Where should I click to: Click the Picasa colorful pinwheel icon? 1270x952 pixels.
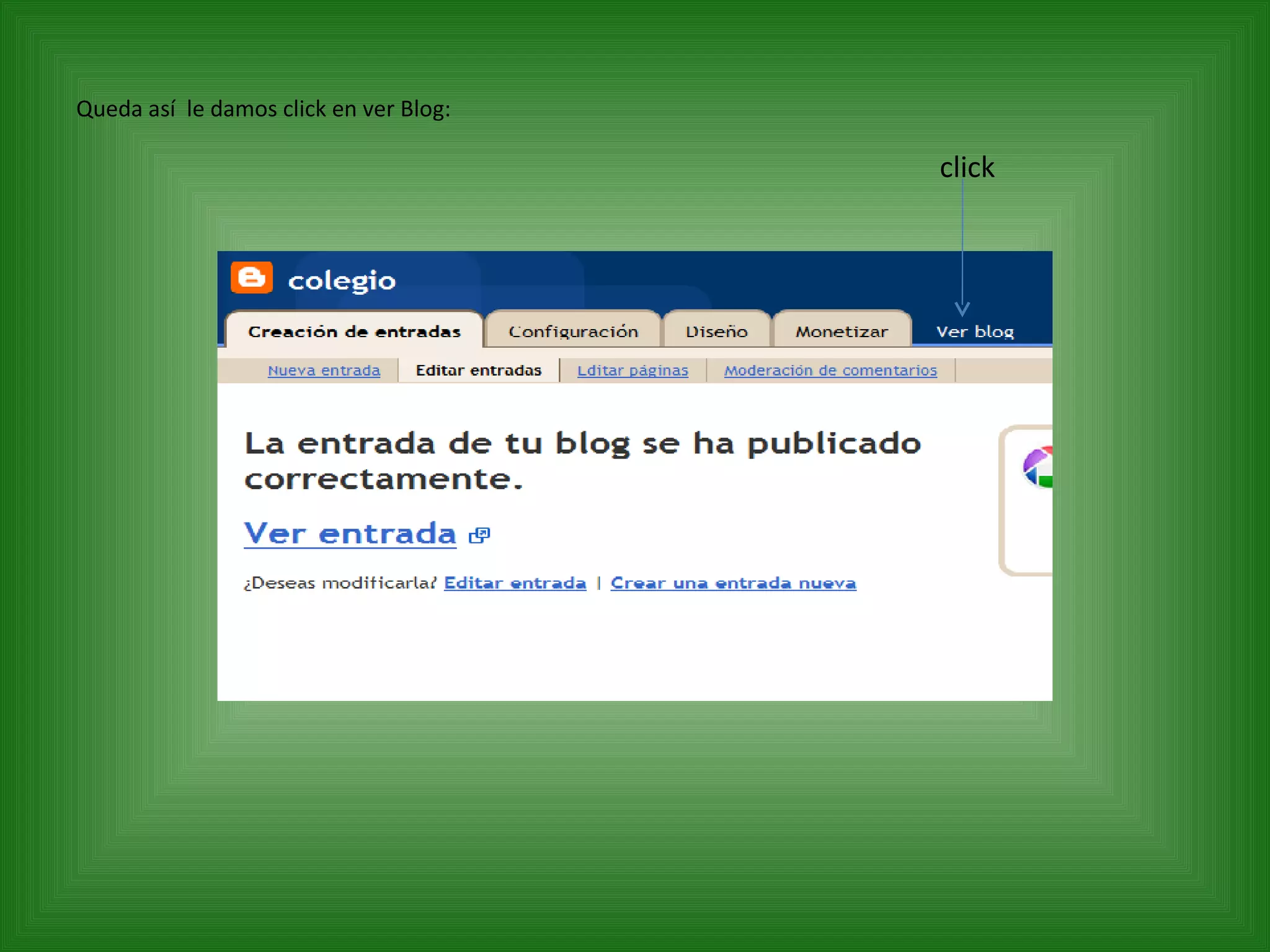coord(1037,467)
